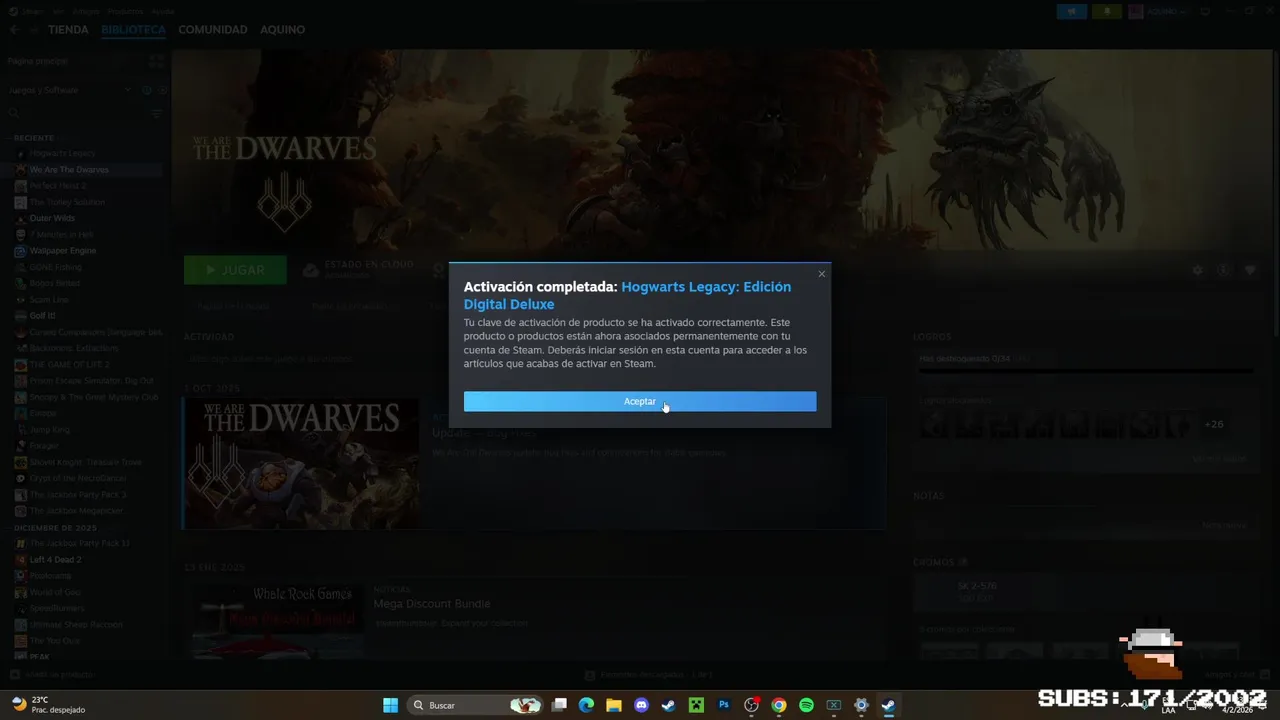
Task: Open the weather widget showing 23°C
Action: (x=48, y=705)
